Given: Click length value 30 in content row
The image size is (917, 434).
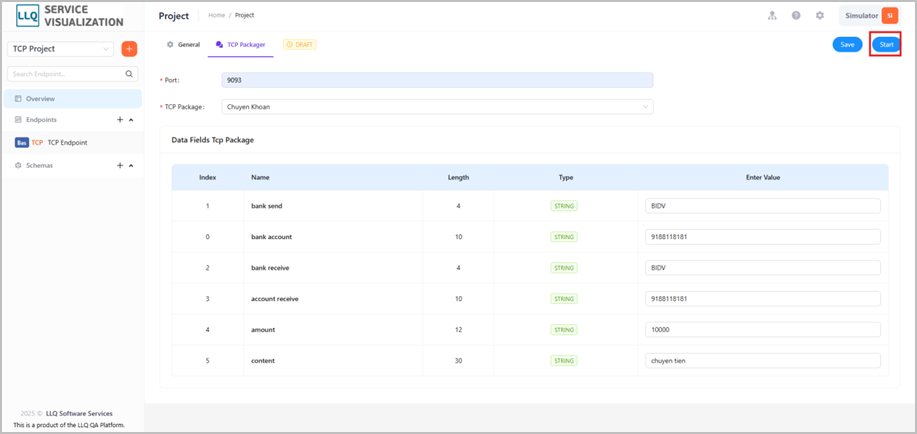Looking at the screenshot, I should (458, 361).
